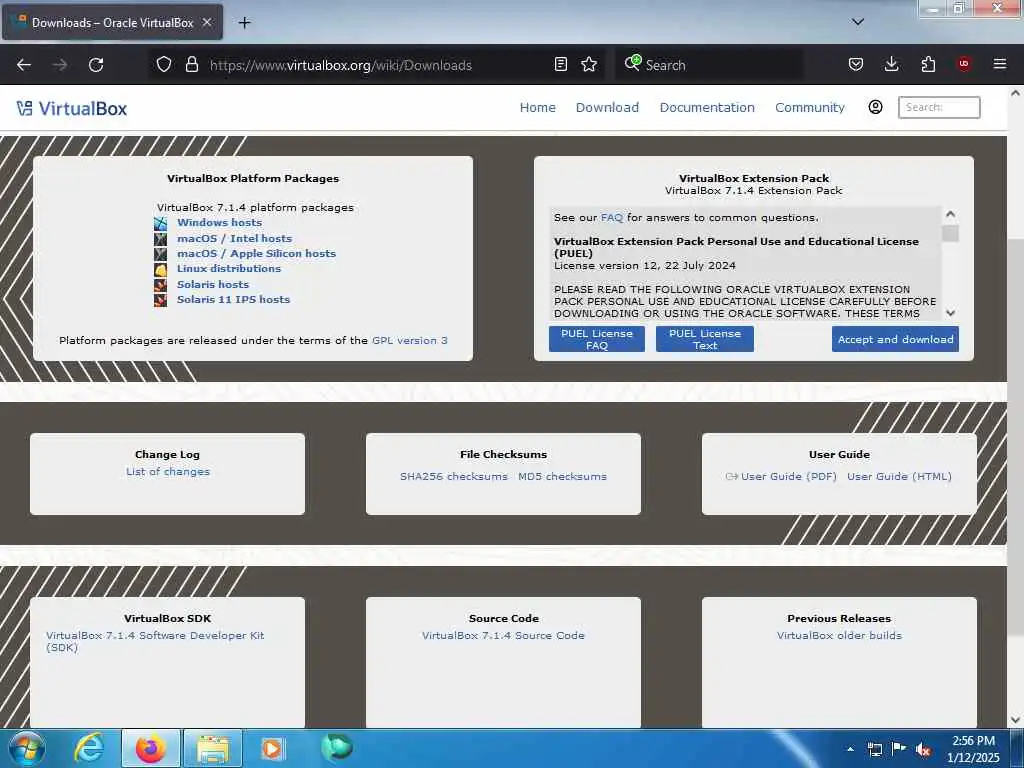
Task: Click the taskbar clock showing 2:56 PM
Action: (x=973, y=749)
